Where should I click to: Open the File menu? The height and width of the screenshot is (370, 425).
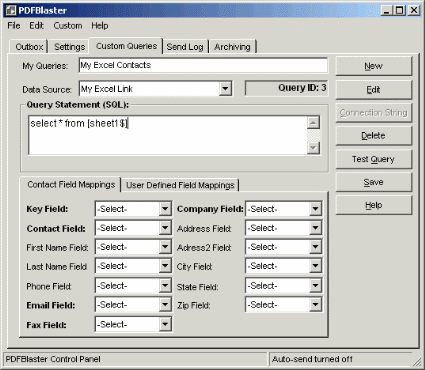14,26
